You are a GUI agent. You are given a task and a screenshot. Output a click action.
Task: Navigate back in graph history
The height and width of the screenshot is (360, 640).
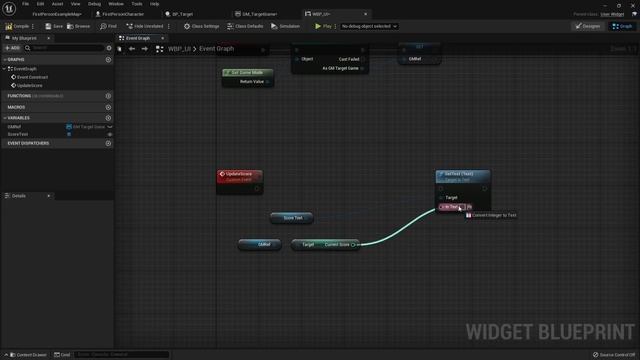click(132, 49)
